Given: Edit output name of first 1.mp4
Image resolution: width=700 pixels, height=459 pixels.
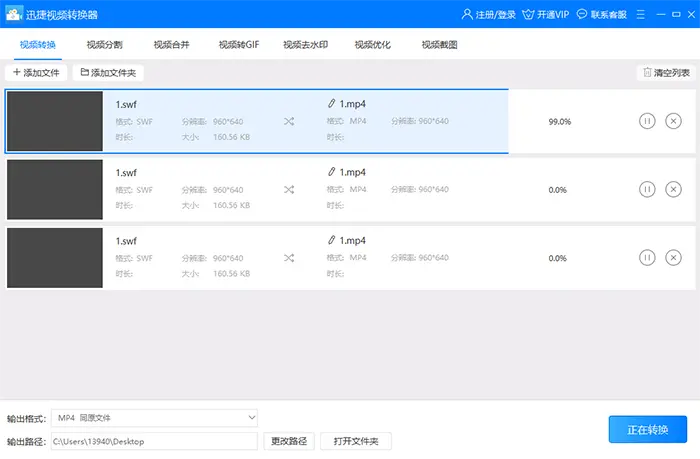Looking at the screenshot, I should coord(331,104).
